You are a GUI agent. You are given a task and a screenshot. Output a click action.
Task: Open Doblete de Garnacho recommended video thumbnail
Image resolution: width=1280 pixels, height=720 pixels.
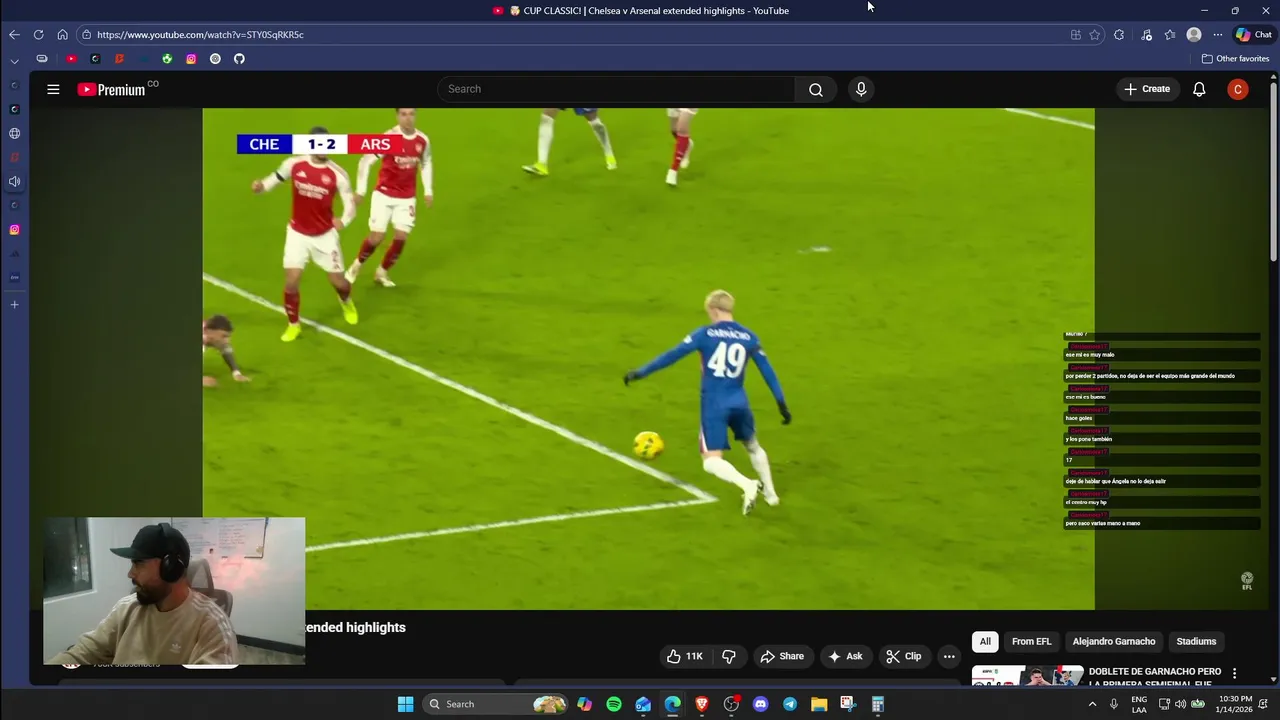tap(1028, 676)
